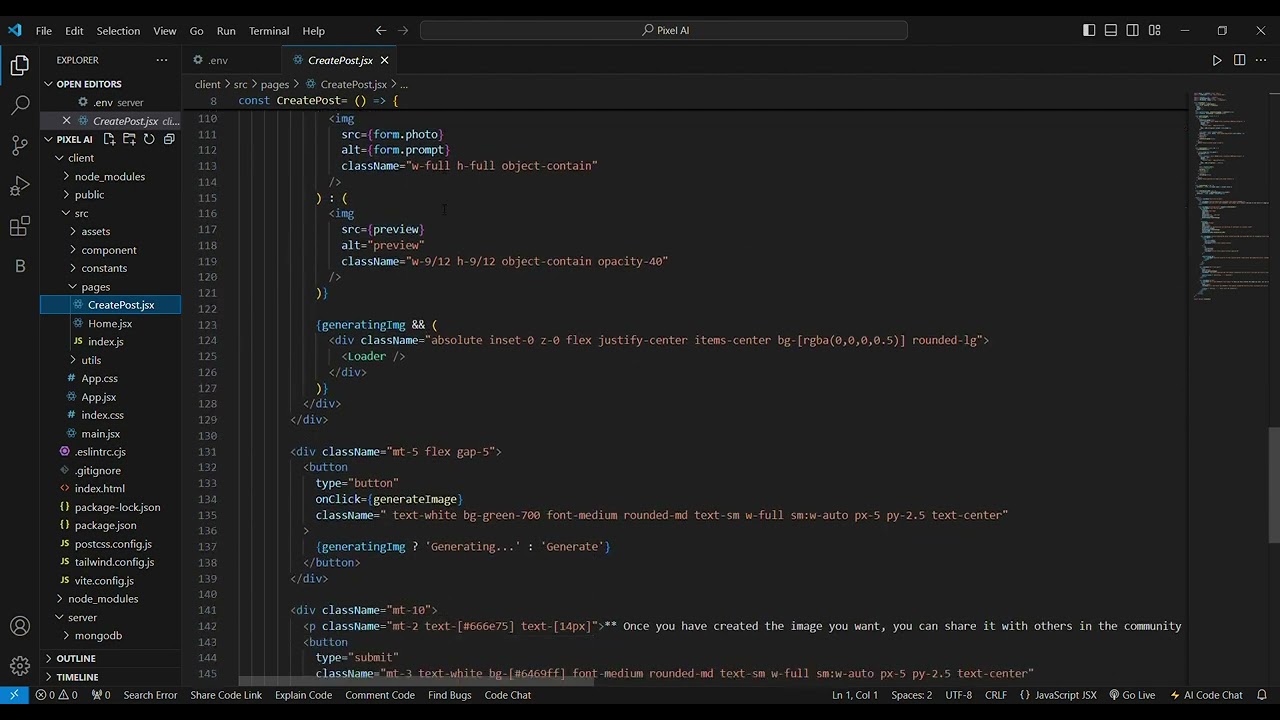Select the CreatePost.jsx editor tab

click(340, 60)
